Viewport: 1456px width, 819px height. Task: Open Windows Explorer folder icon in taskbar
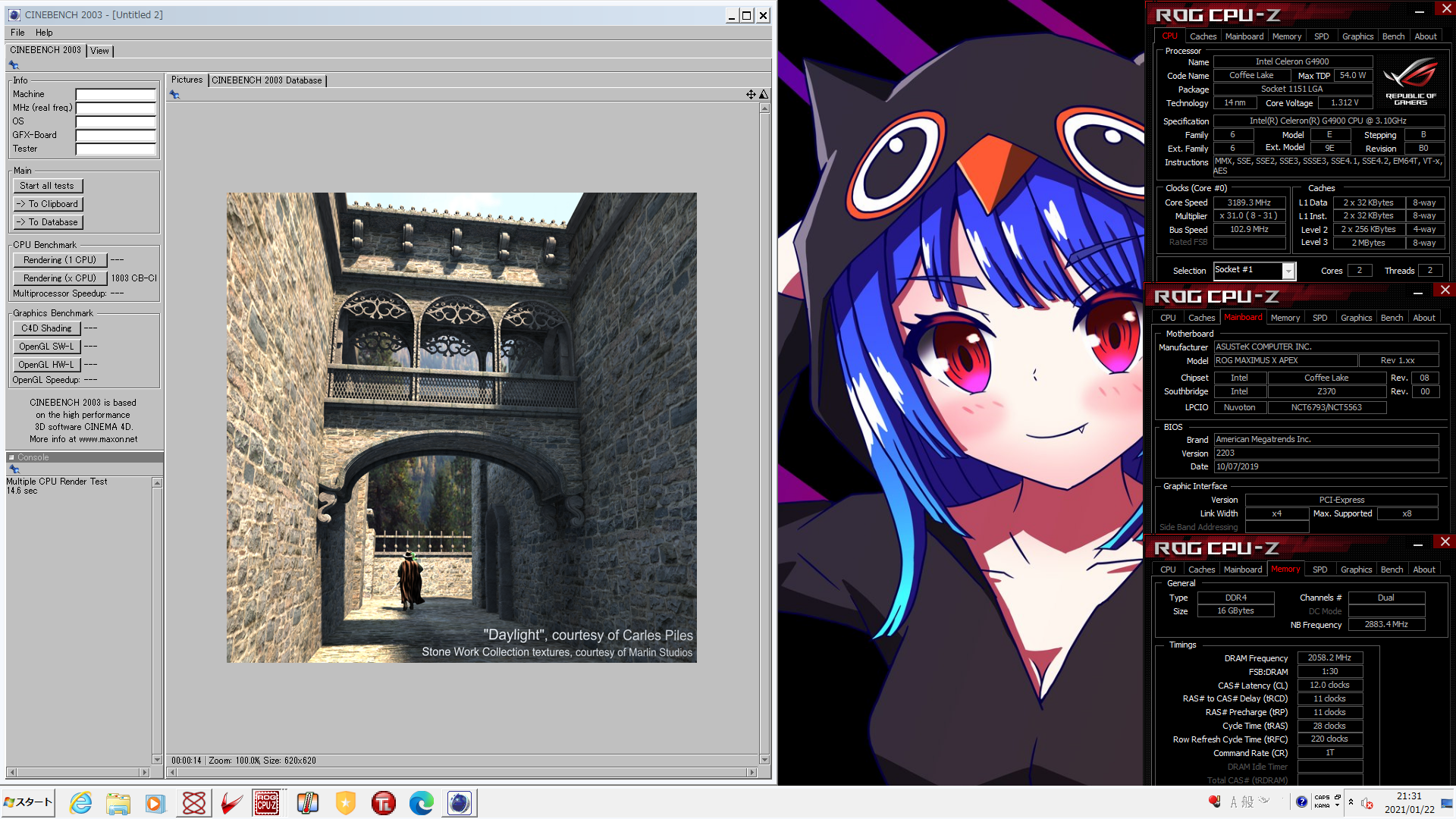[118, 803]
